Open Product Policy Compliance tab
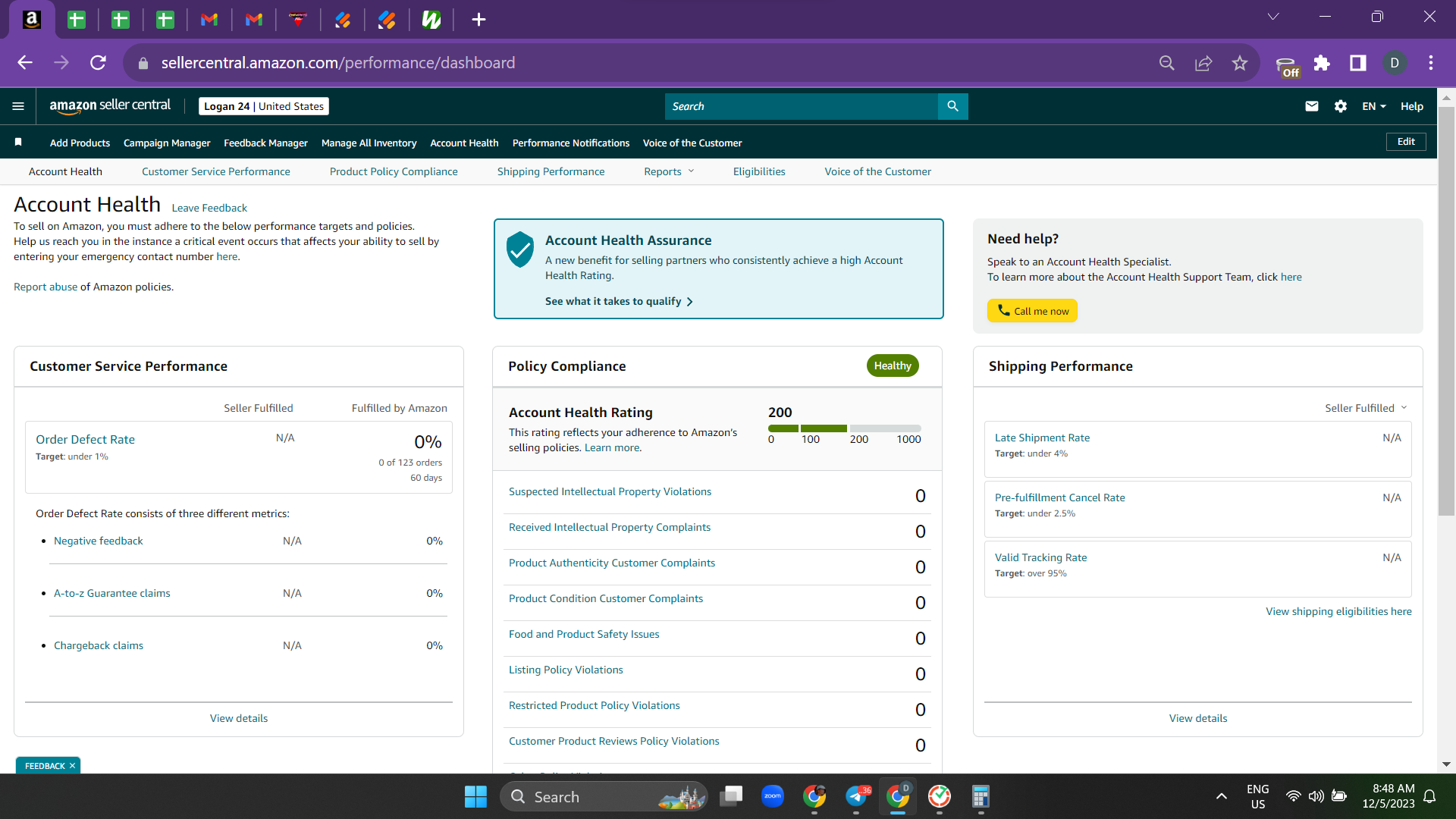1456x819 pixels. (x=394, y=171)
